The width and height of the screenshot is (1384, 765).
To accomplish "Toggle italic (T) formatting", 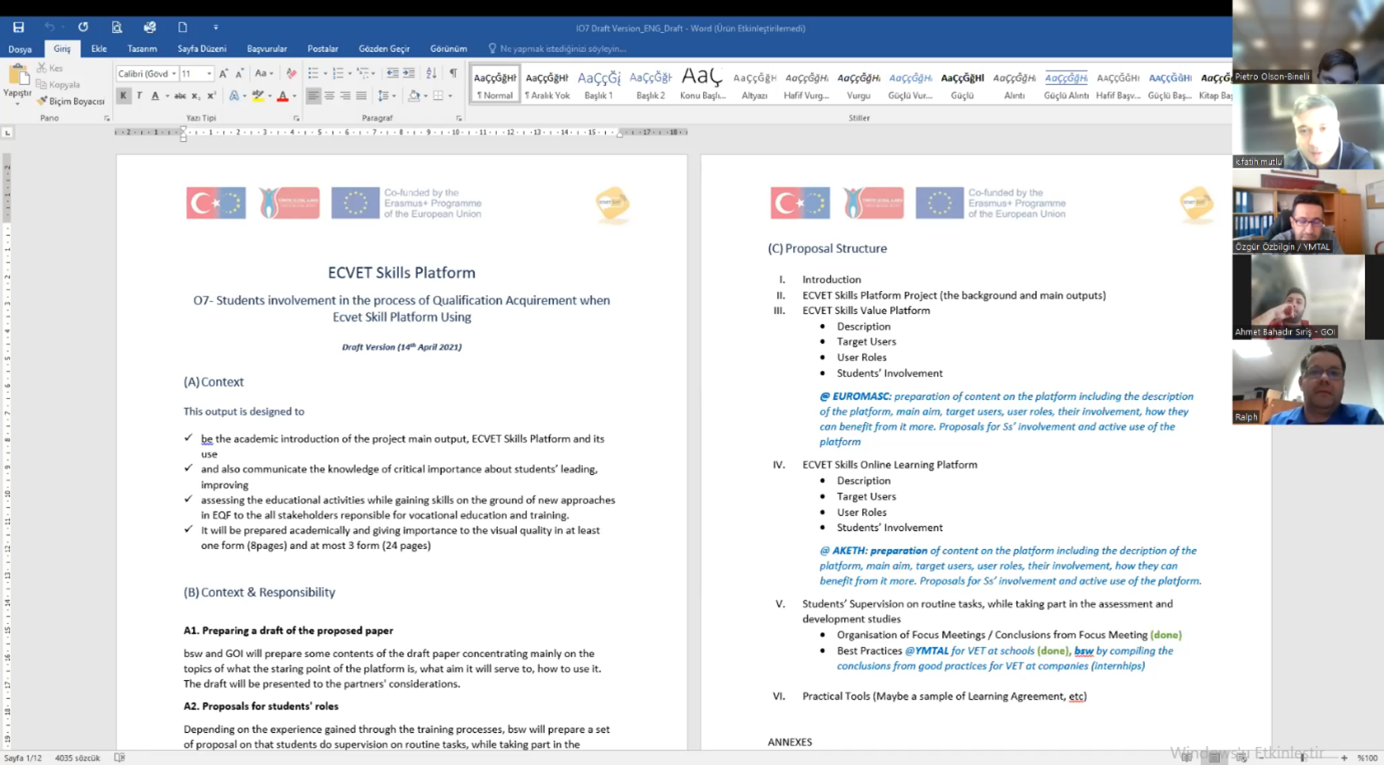I will click(x=139, y=96).
